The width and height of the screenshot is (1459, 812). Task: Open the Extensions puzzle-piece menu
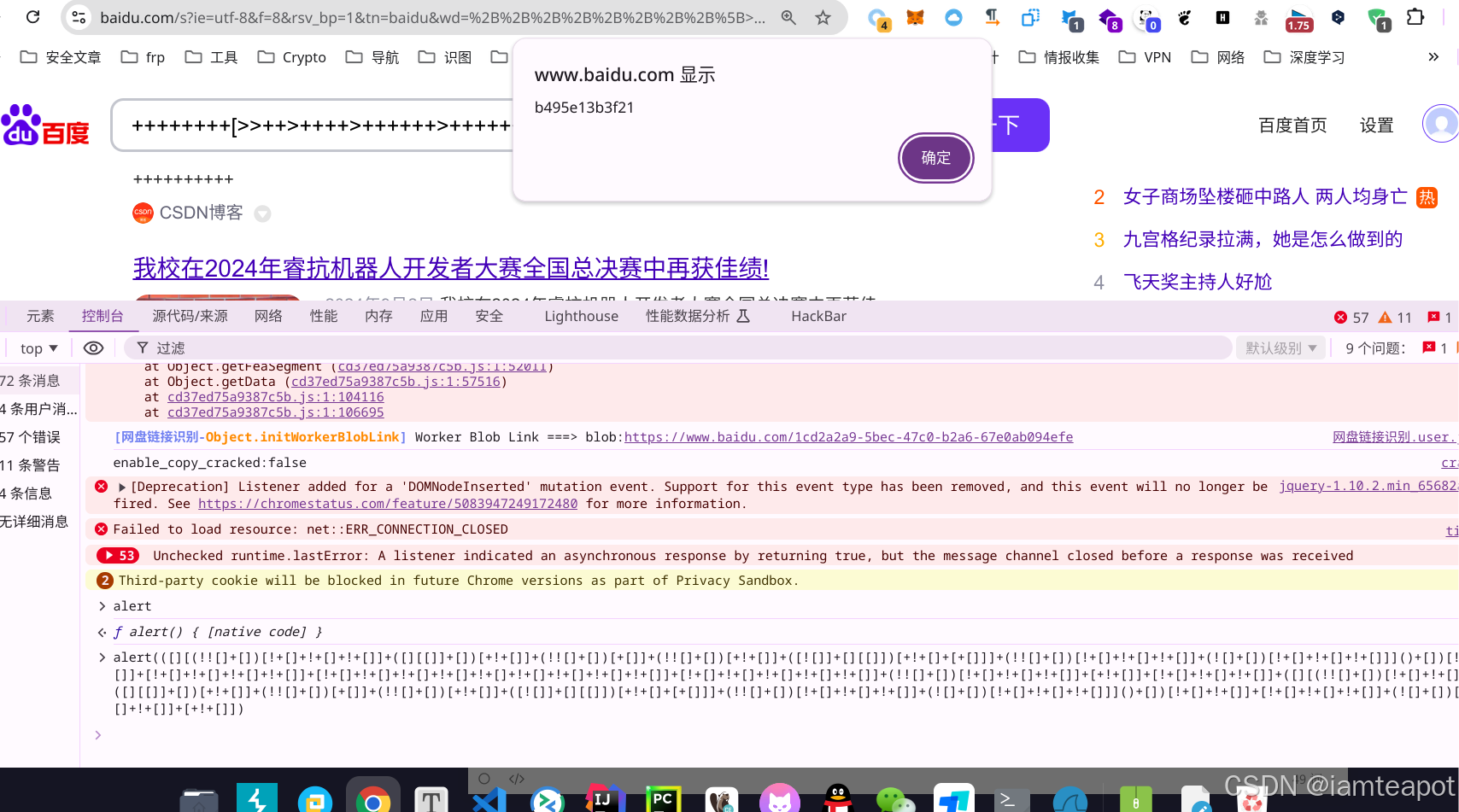click(x=1415, y=17)
